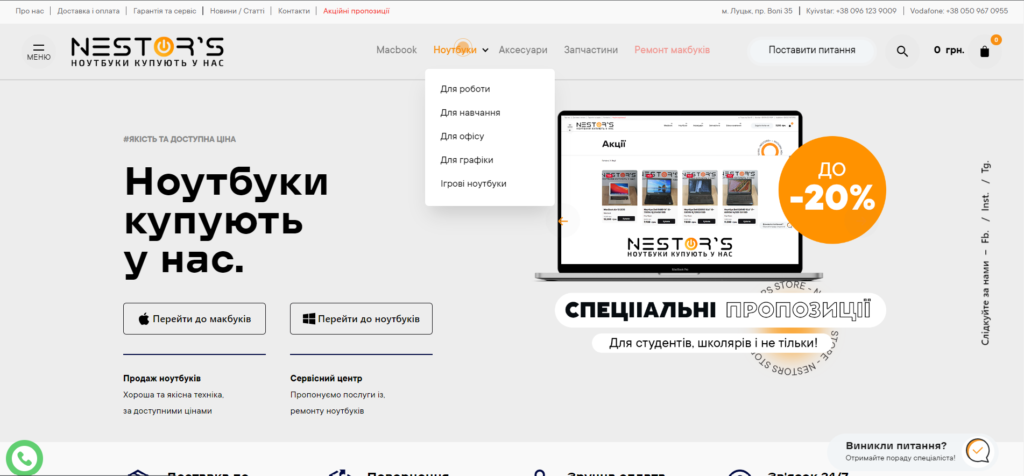Open Акційні пропозиції link

356,11
